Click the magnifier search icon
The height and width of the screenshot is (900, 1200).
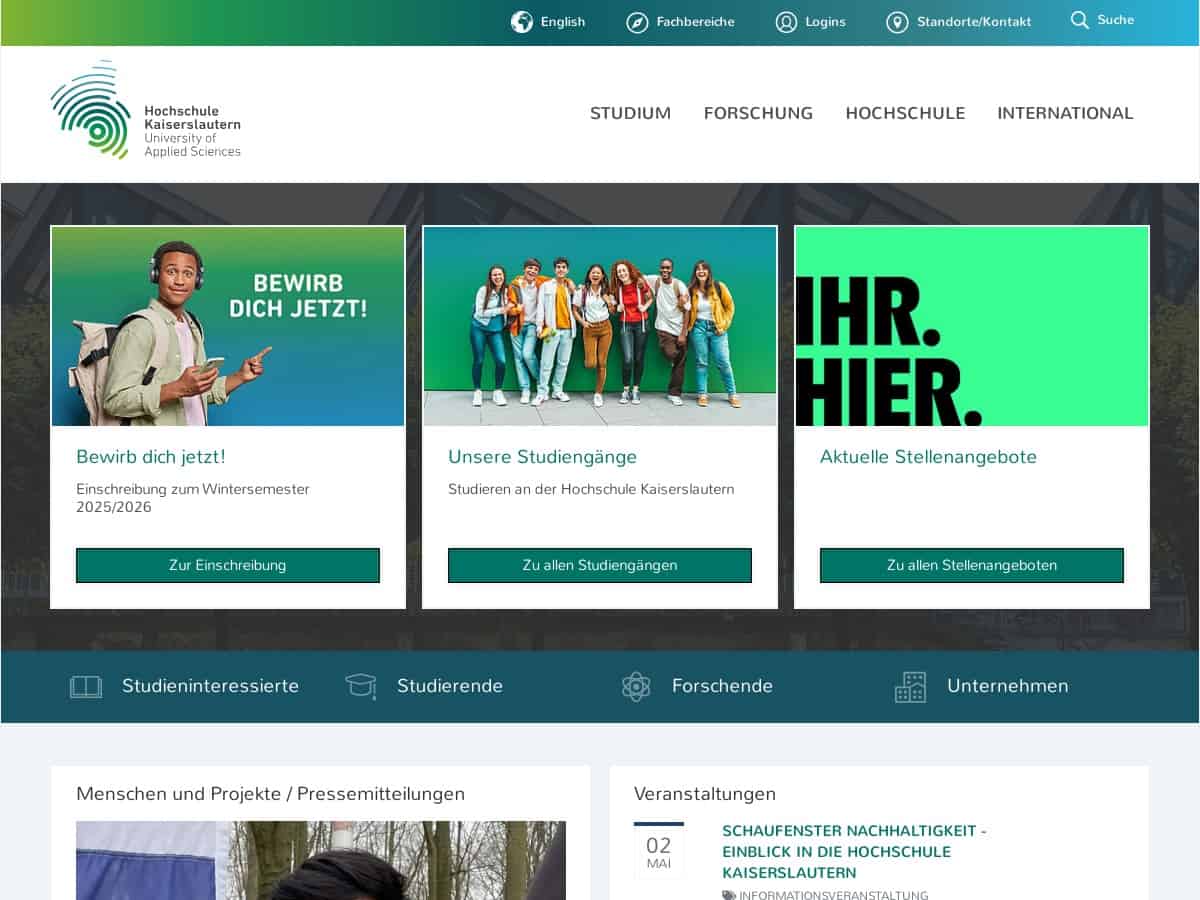tap(1080, 20)
